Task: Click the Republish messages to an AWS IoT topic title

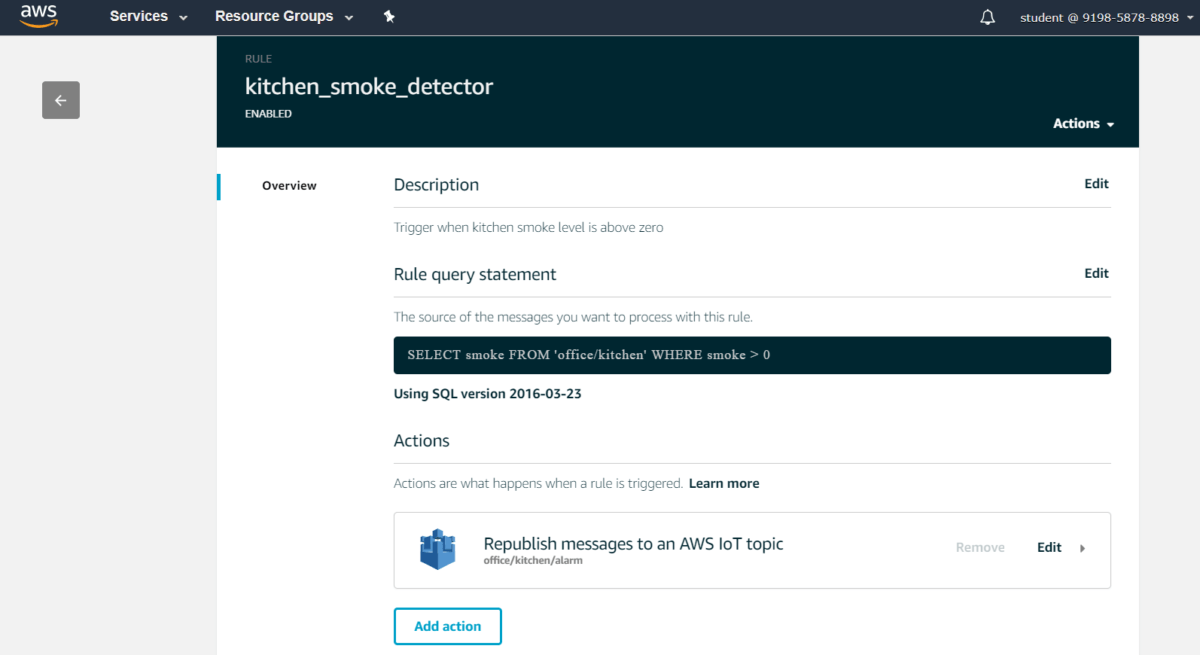Action: (x=633, y=544)
